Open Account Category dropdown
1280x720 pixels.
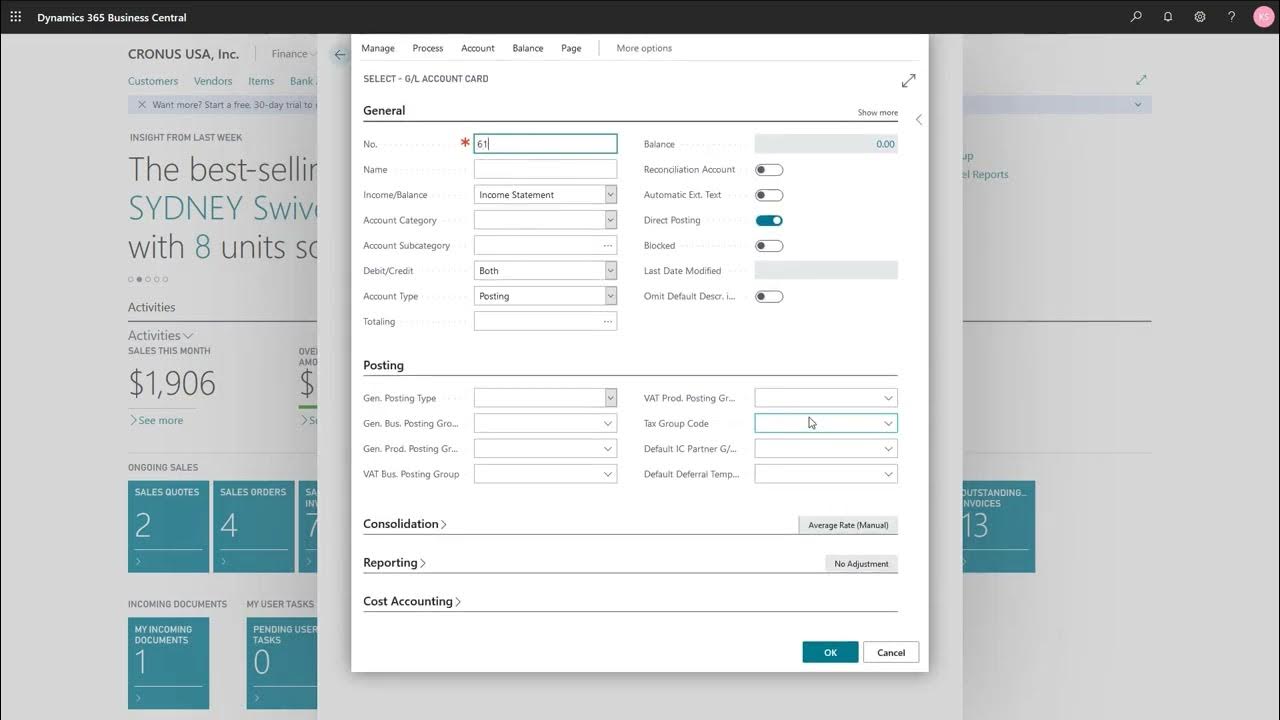(x=610, y=220)
